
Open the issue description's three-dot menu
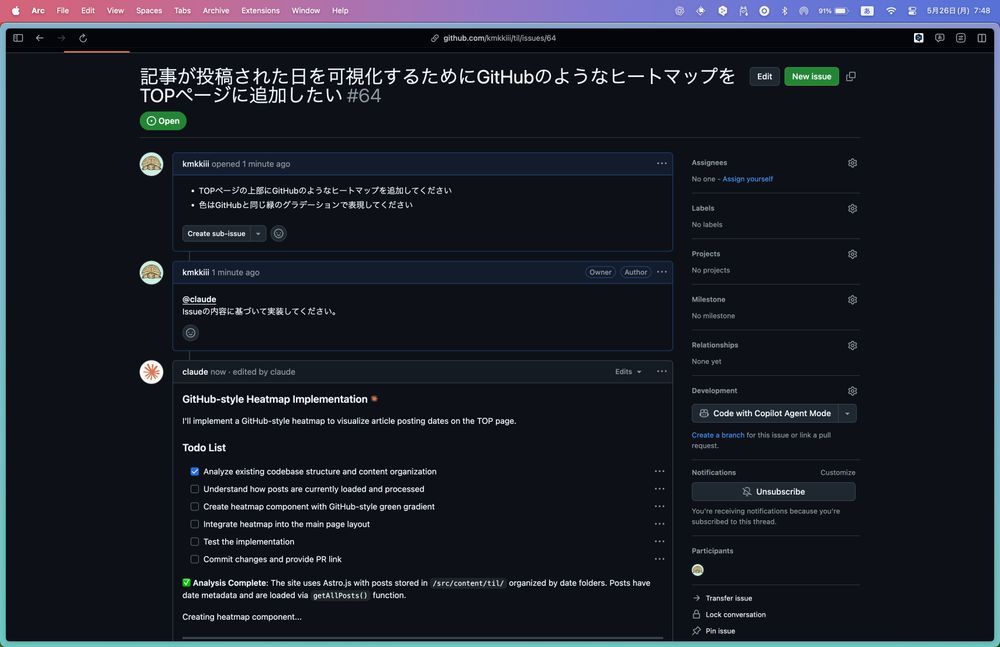[662, 164]
